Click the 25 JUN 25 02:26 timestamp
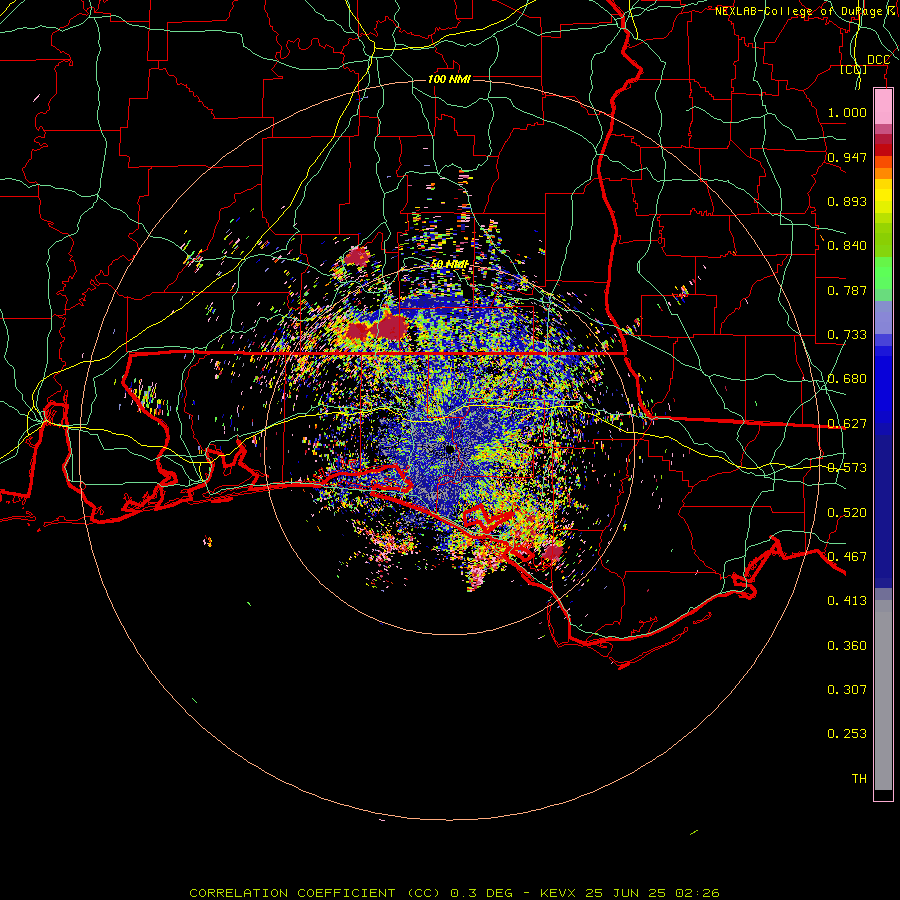 click(x=652, y=893)
